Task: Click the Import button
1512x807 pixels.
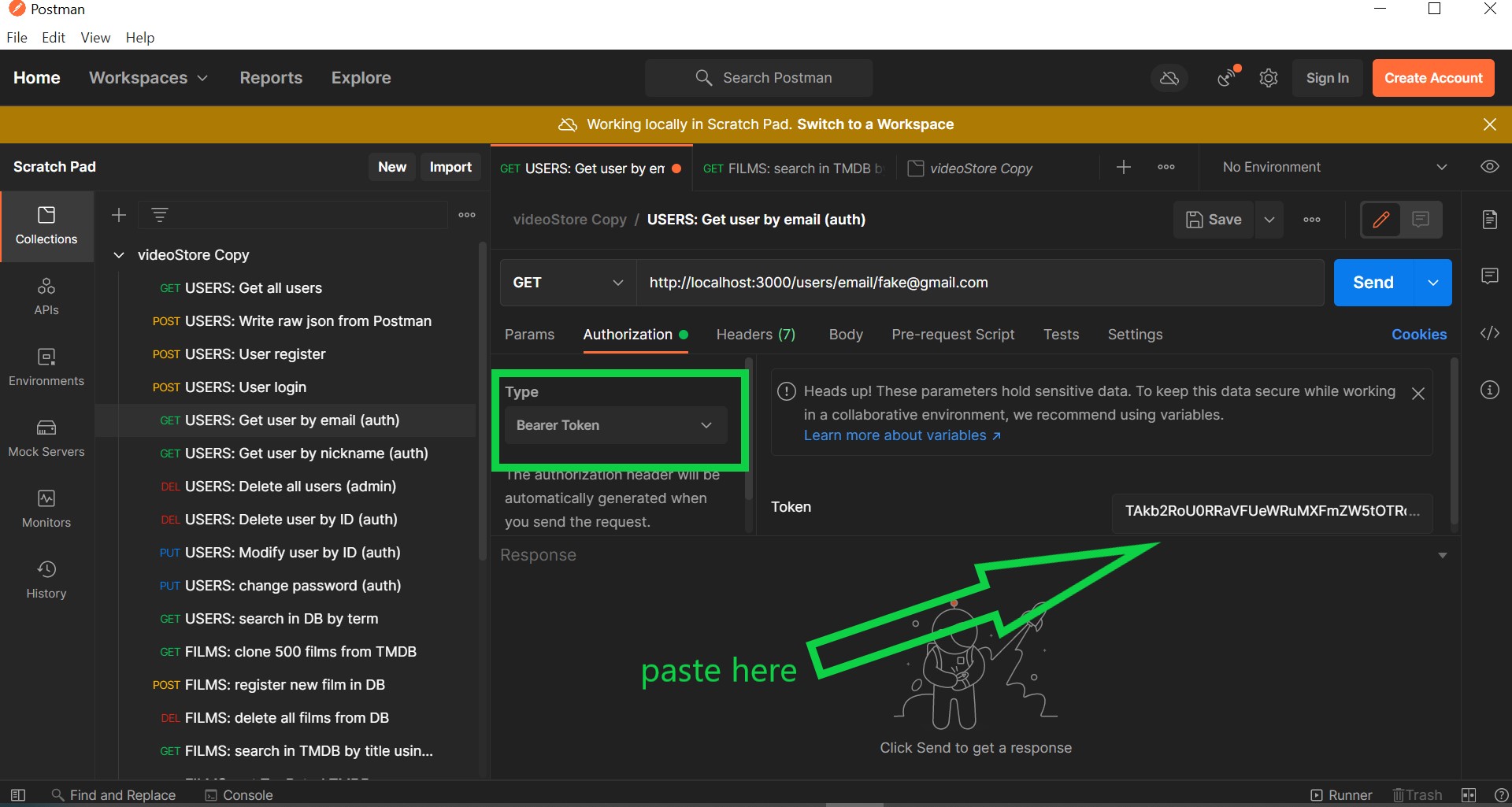Action: point(450,167)
